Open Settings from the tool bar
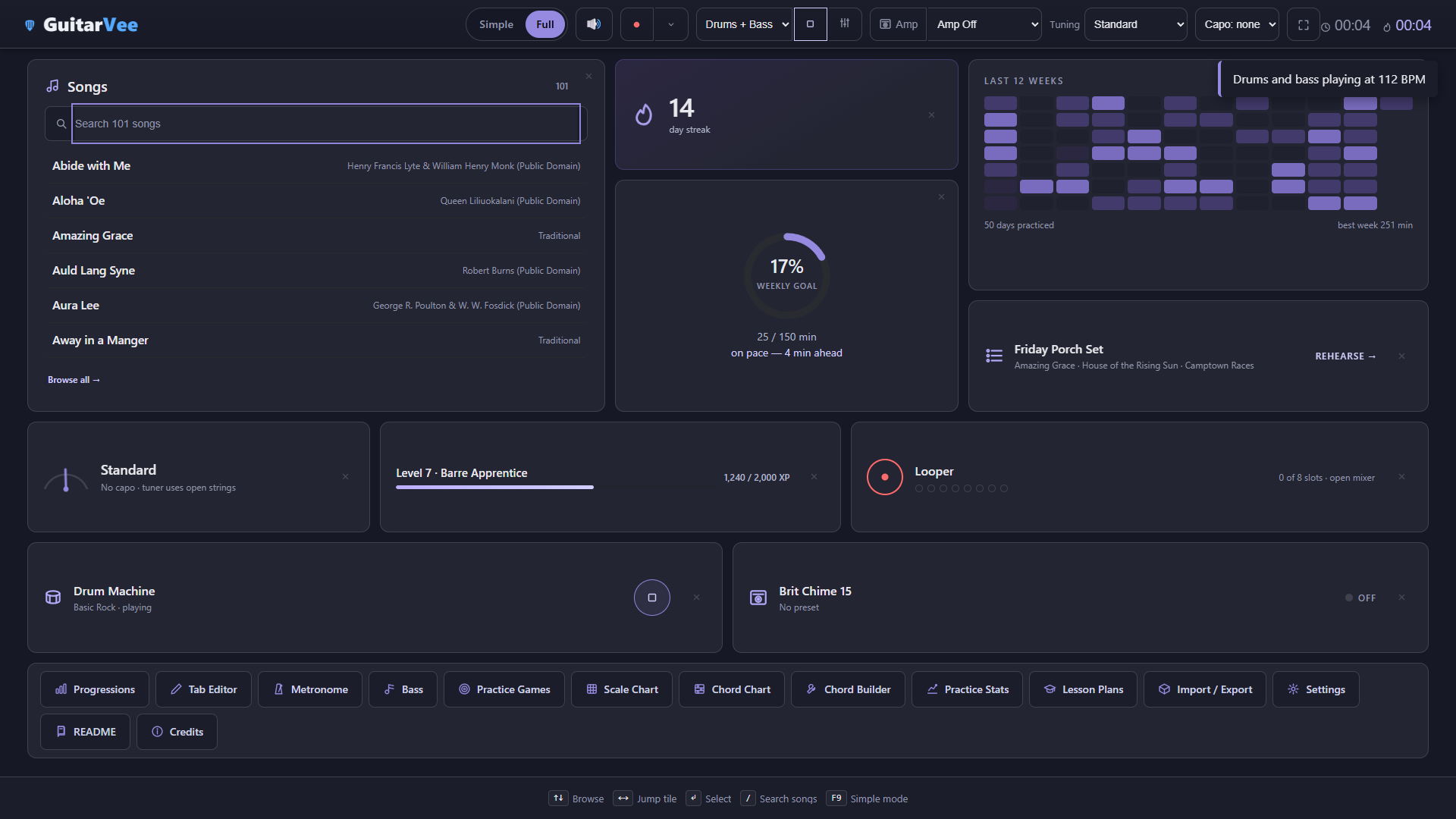This screenshot has height=819, width=1456. [x=1316, y=689]
